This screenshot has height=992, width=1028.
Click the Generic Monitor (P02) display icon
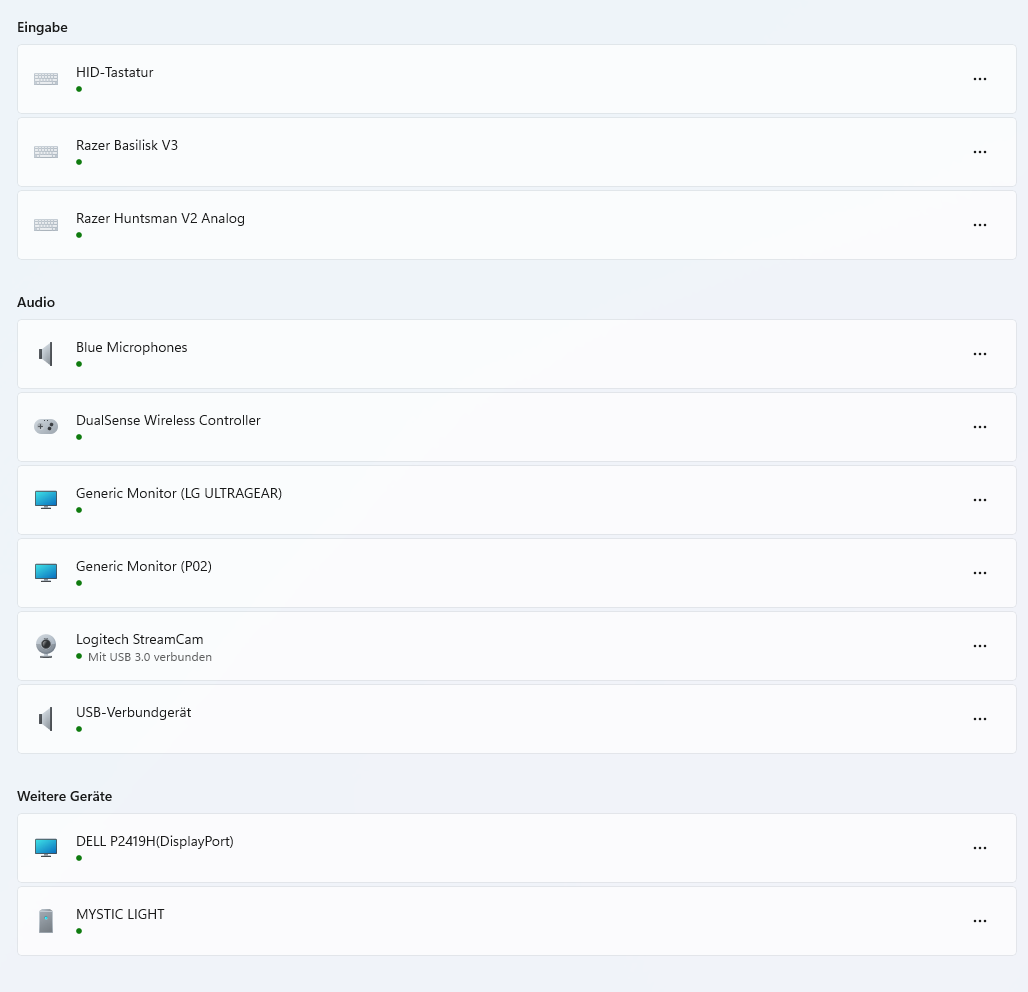pyautogui.click(x=46, y=572)
